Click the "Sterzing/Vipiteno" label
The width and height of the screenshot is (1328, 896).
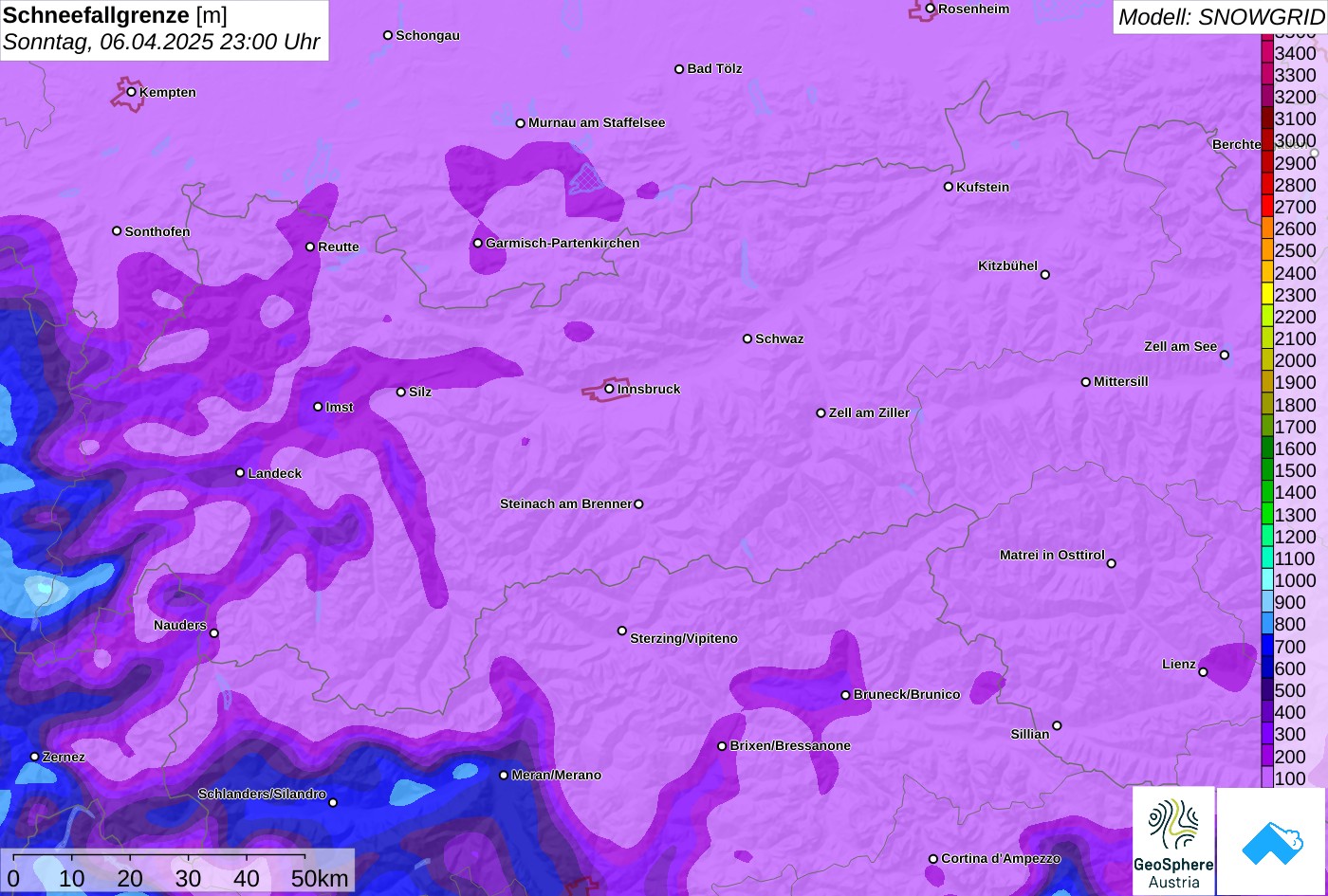coord(684,638)
